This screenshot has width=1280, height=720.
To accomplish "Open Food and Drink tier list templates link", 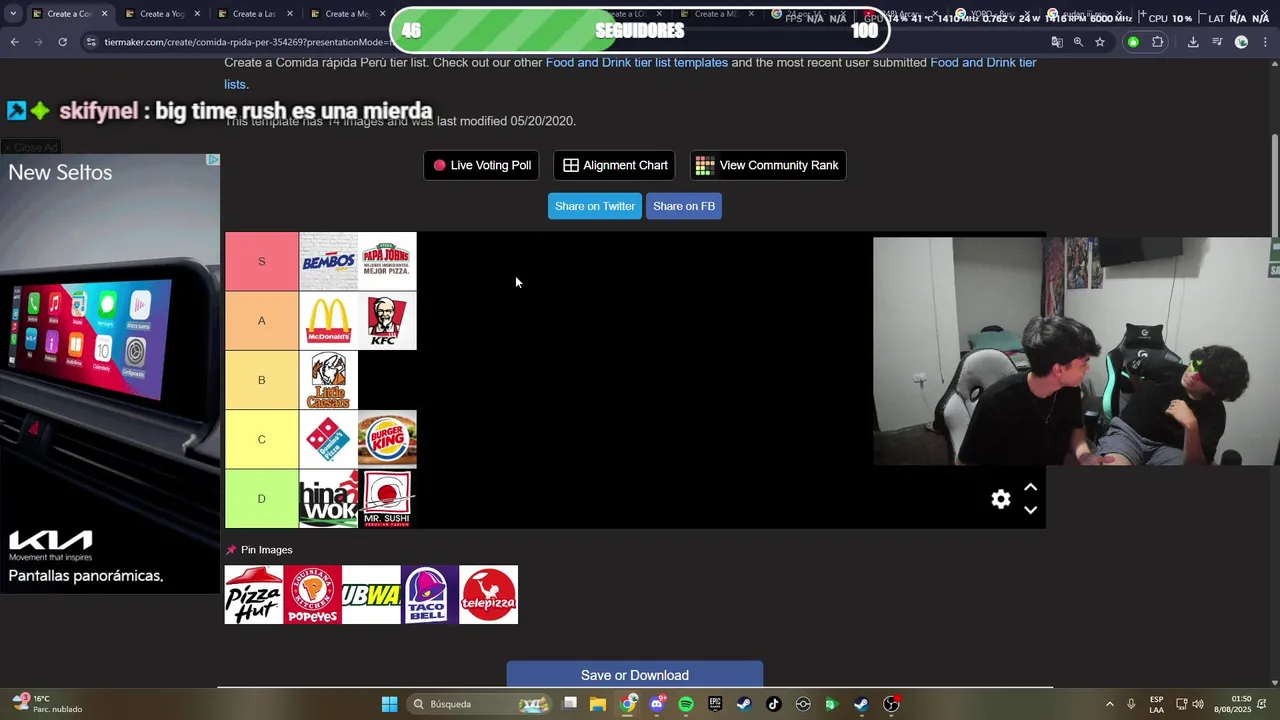I will click(637, 62).
